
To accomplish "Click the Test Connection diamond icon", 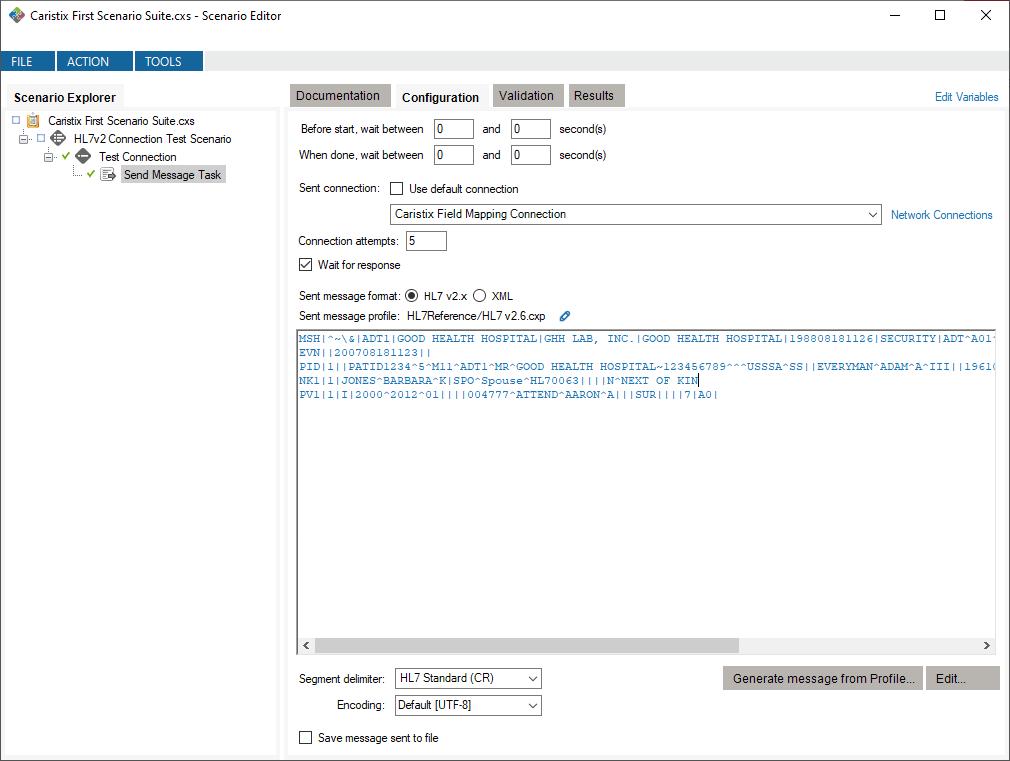I will tap(83, 156).
